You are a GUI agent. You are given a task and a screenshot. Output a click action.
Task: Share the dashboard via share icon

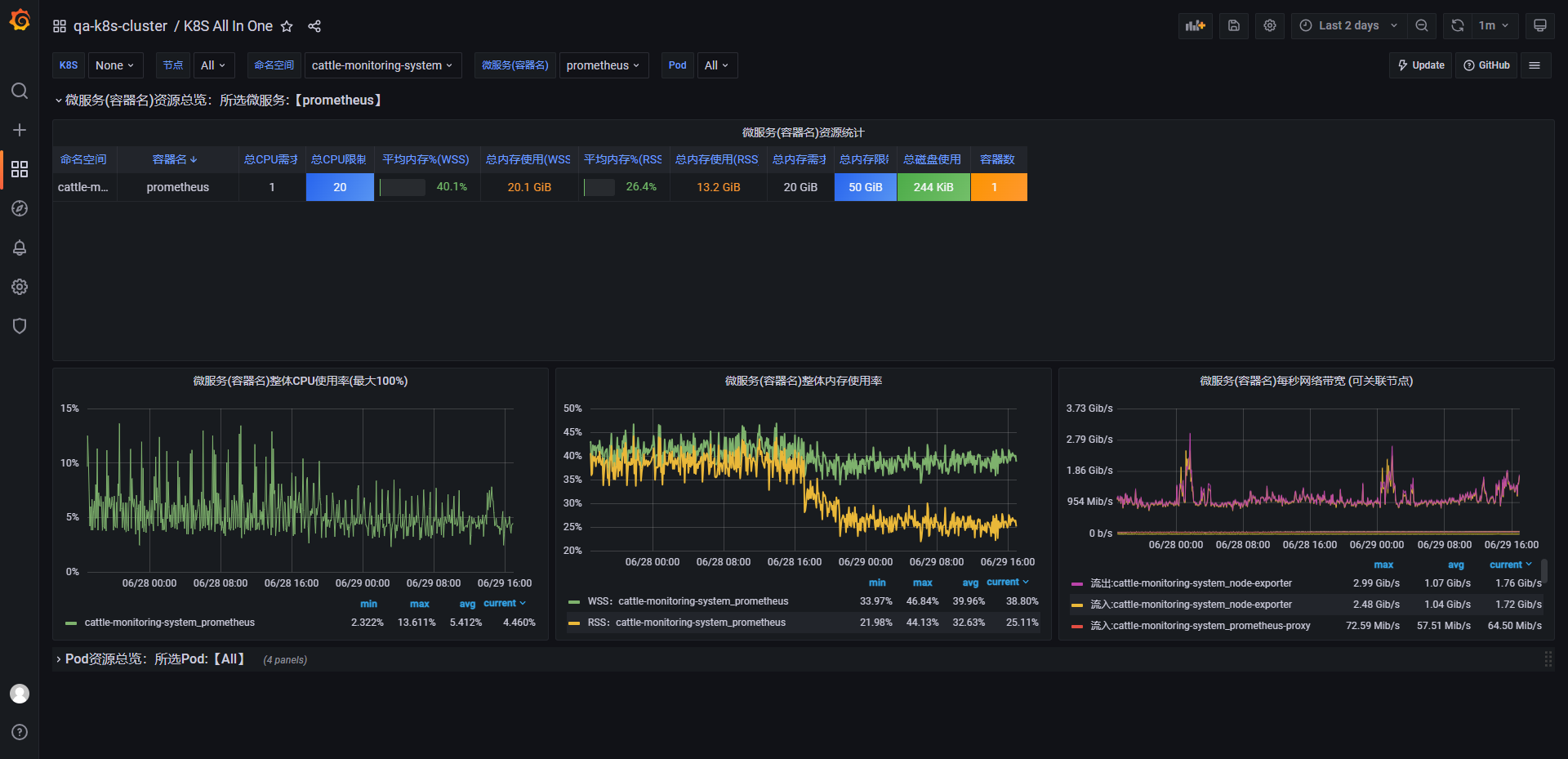click(314, 26)
